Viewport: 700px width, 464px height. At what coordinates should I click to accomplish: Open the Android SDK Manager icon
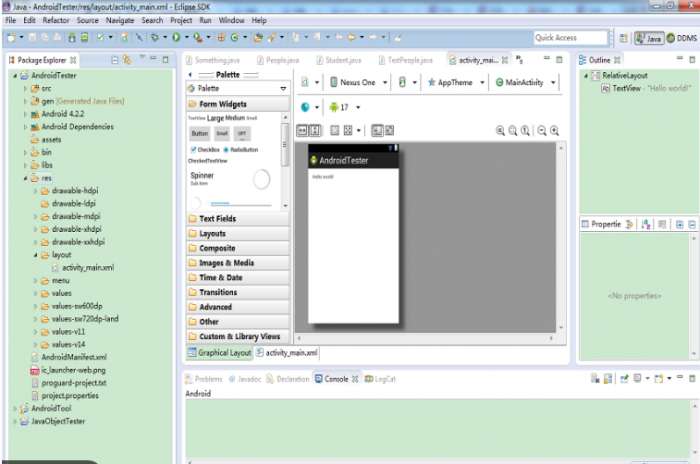[x=72, y=38]
